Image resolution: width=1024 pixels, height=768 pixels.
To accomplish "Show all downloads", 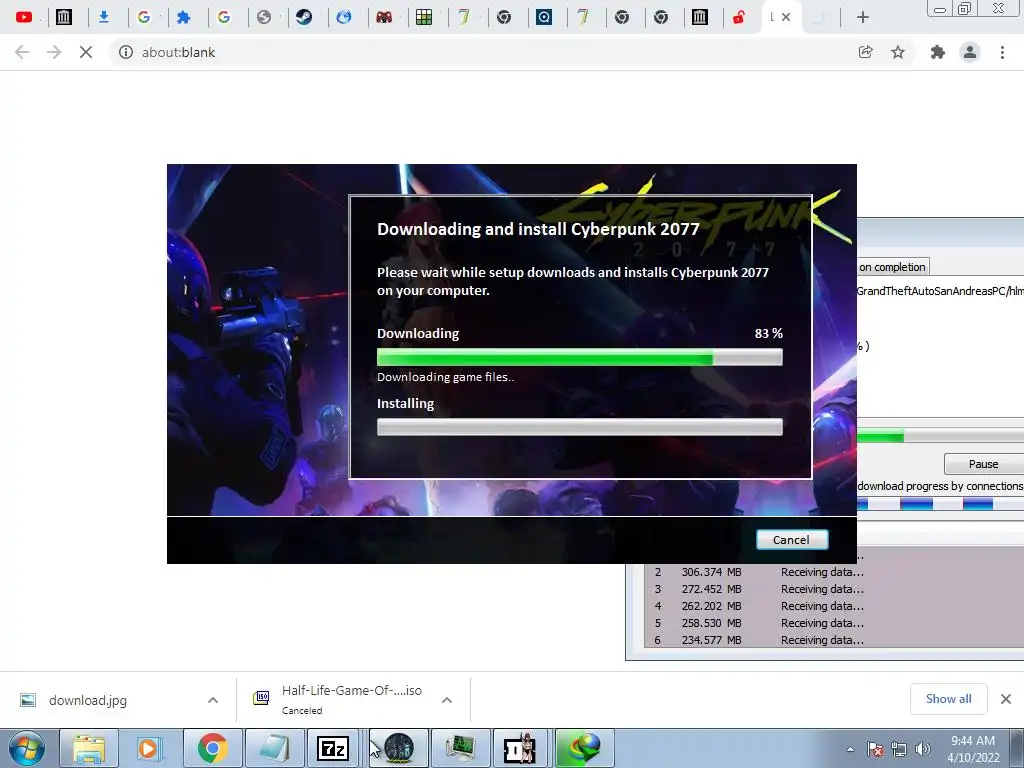I will click(x=948, y=699).
